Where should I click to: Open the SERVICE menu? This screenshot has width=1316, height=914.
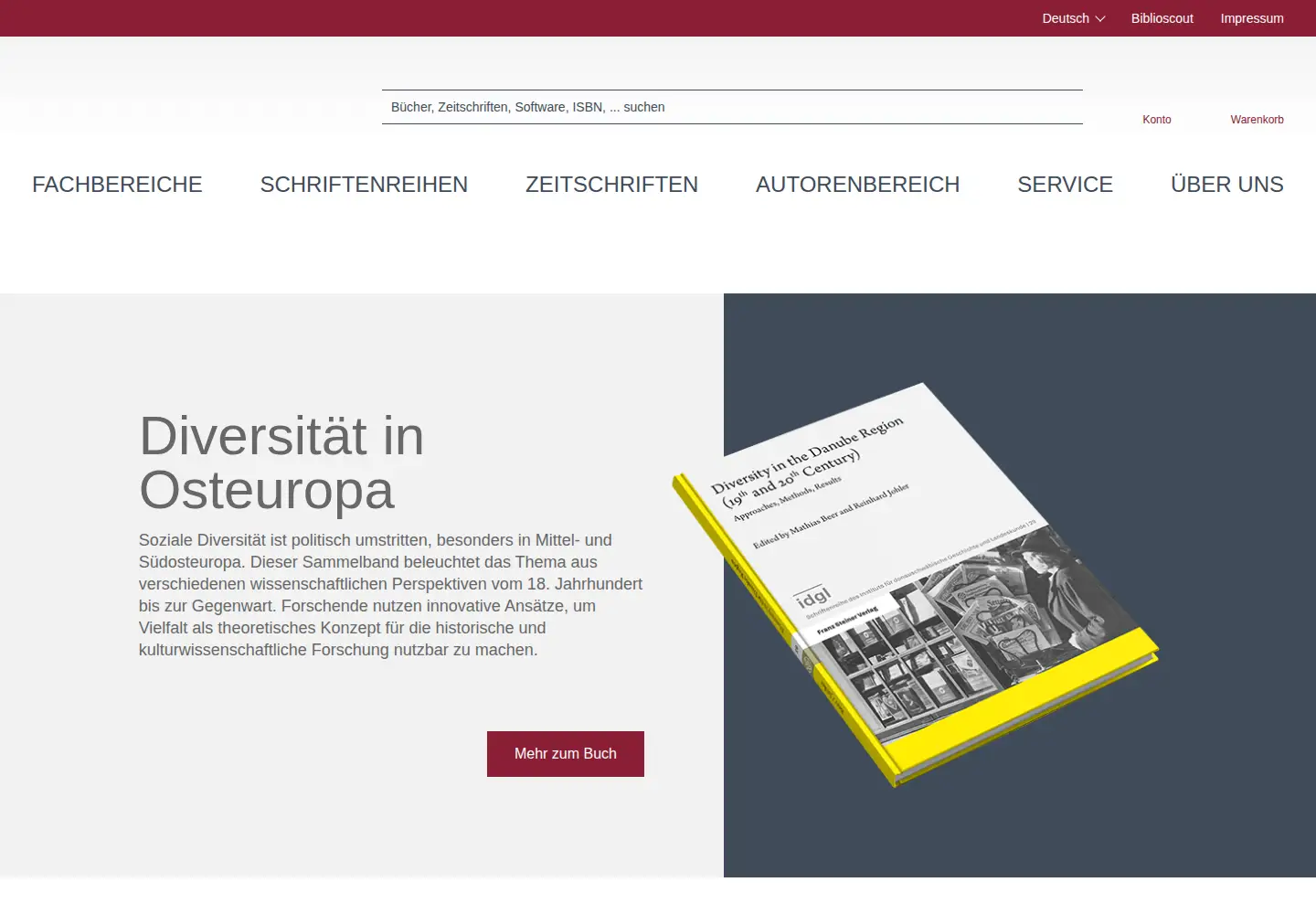tap(1065, 185)
